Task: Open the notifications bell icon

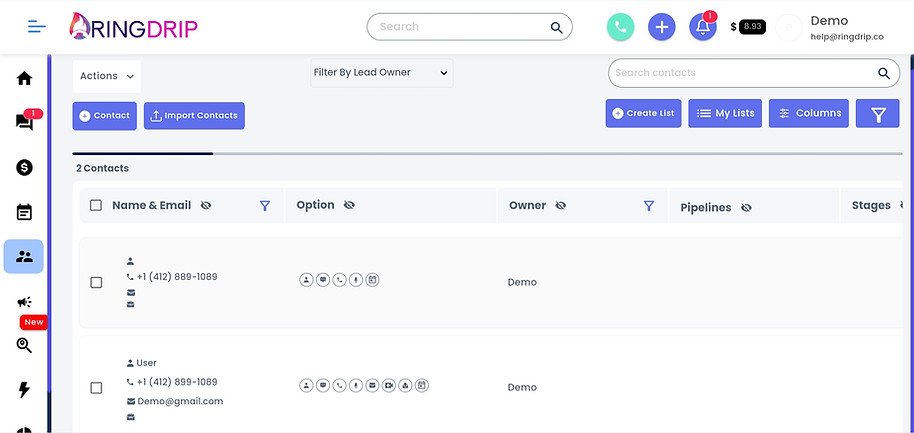Action: pyautogui.click(x=703, y=27)
